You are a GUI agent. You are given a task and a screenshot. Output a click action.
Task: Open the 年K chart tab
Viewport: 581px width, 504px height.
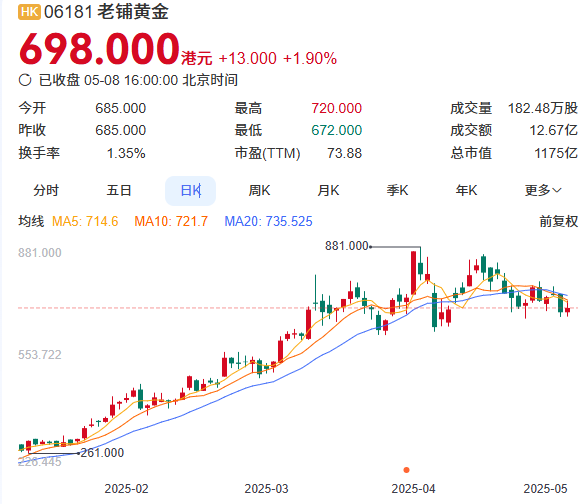pyautogui.click(x=466, y=190)
